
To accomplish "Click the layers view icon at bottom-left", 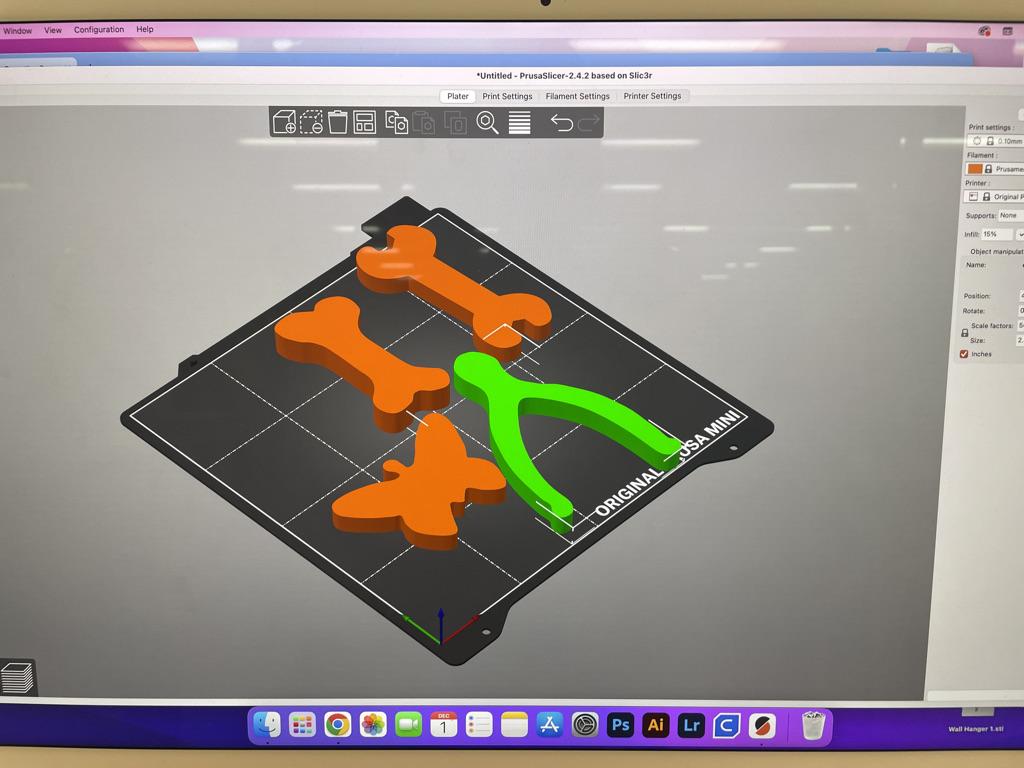I will [18, 677].
